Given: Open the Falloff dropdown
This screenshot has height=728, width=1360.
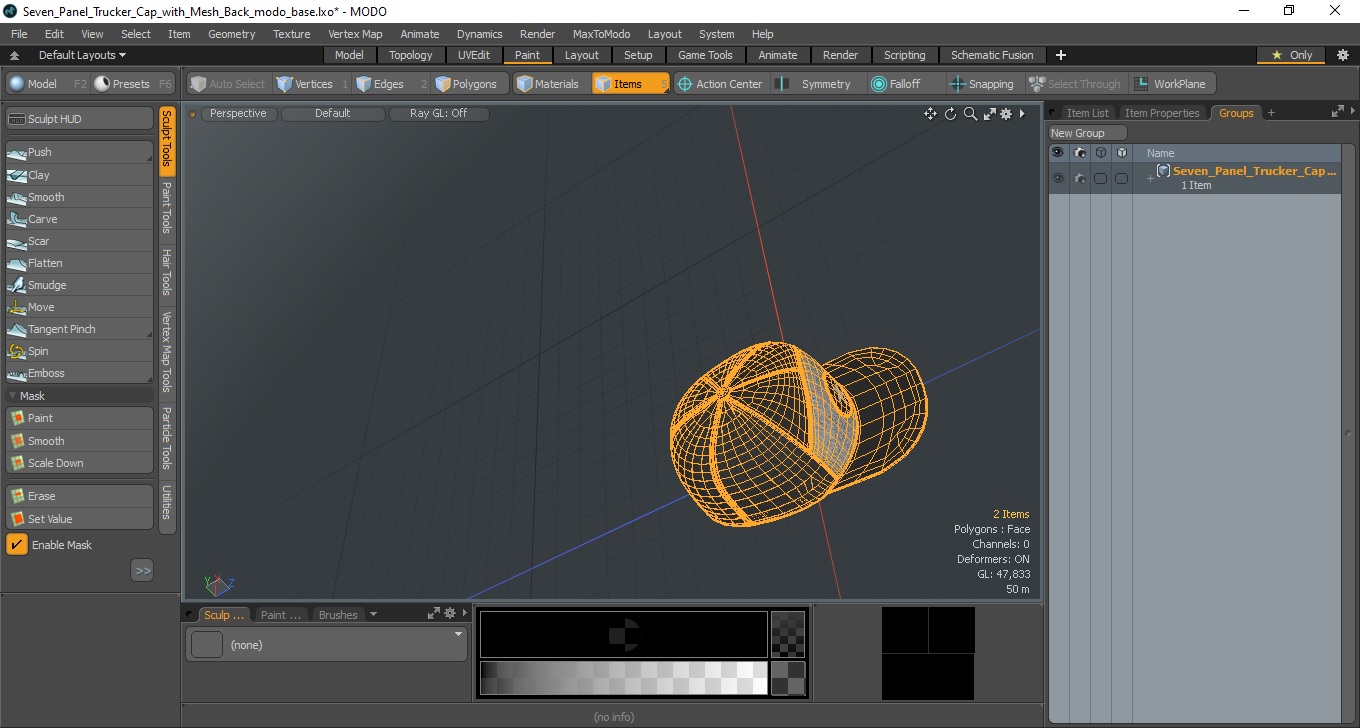Looking at the screenshot, I should [x=905, y=84].
